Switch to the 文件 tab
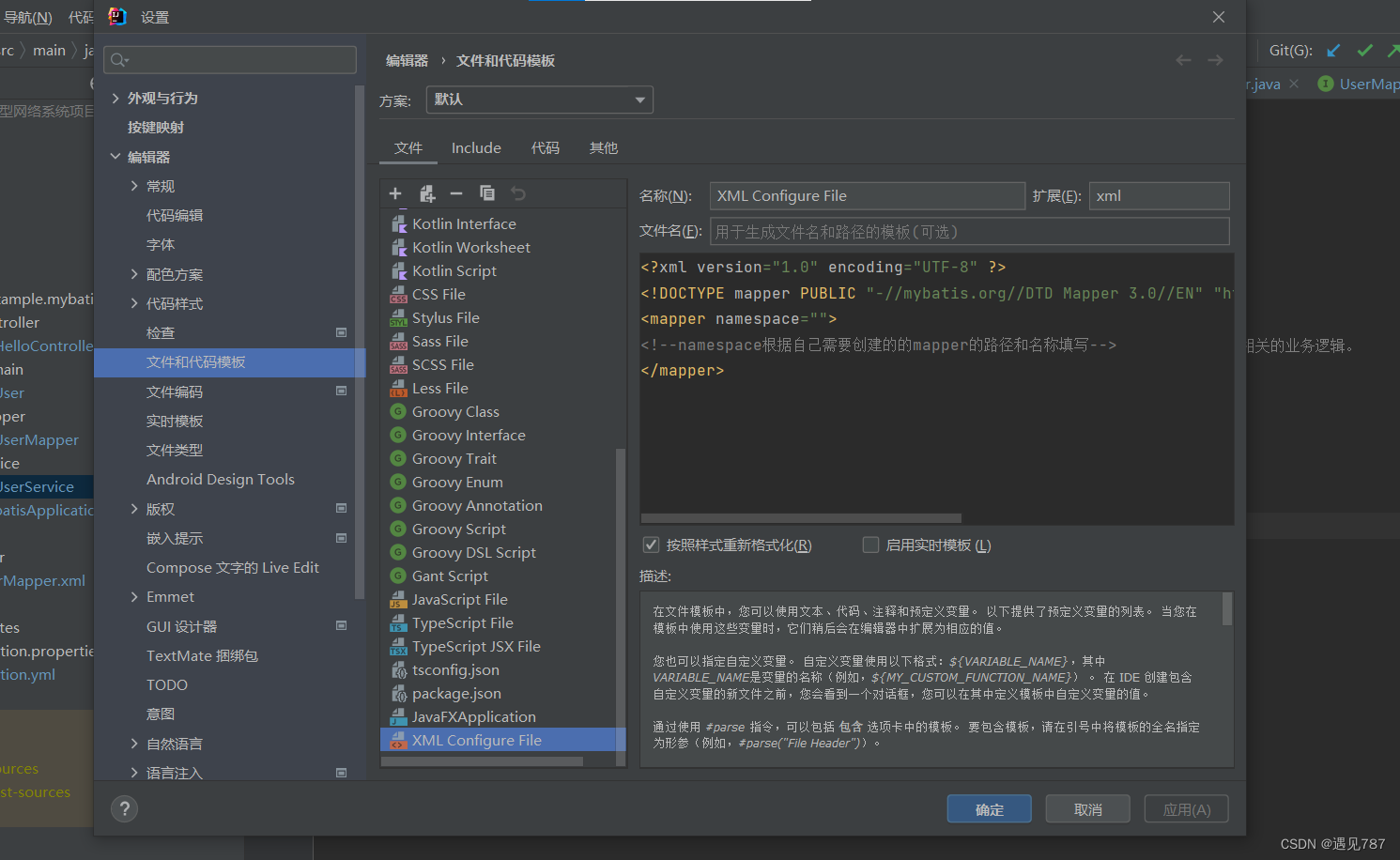The width and height of the screenshot is (1400, 860). pos(408,148)
